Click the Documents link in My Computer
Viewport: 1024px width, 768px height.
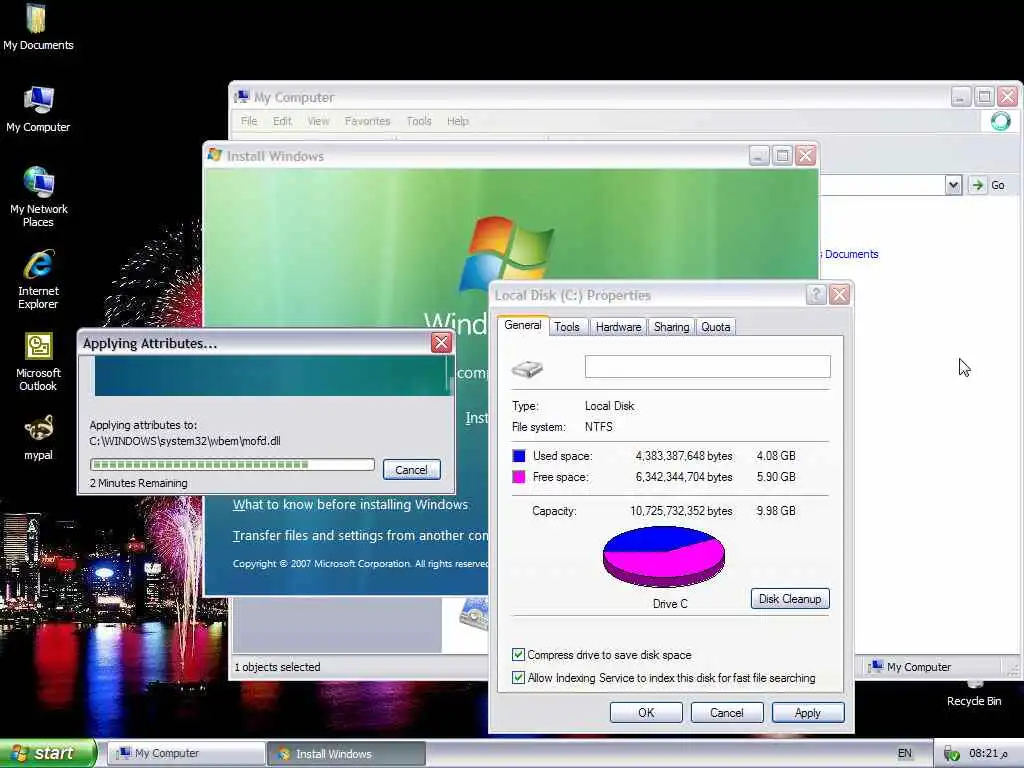pos(851,254)
